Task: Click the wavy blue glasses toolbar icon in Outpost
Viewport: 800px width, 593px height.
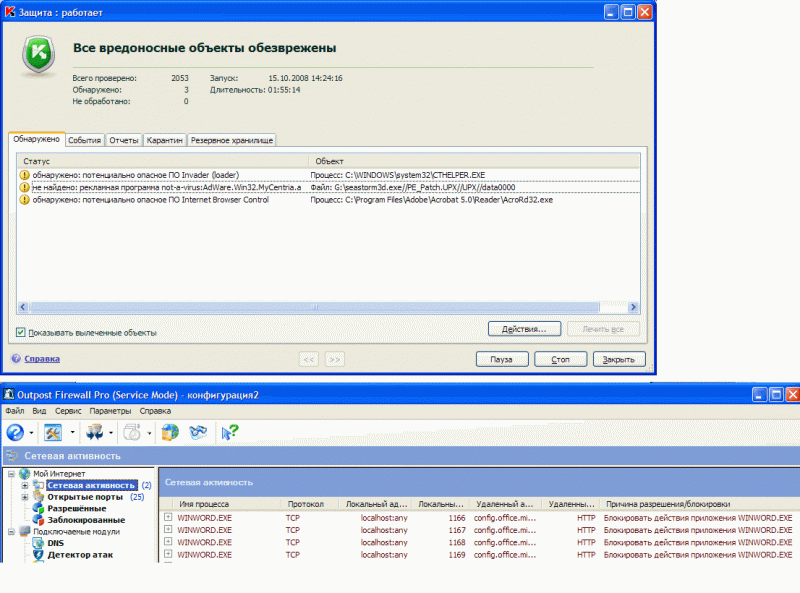Action: 198,433
